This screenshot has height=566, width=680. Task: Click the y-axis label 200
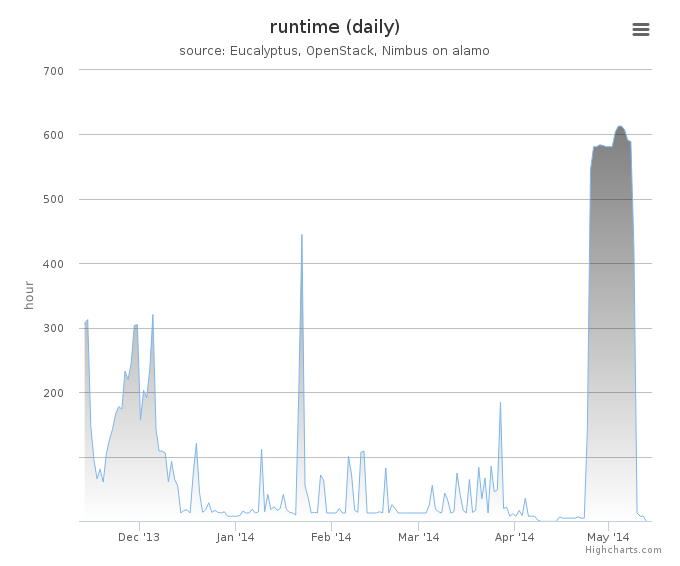click(53, 393)
